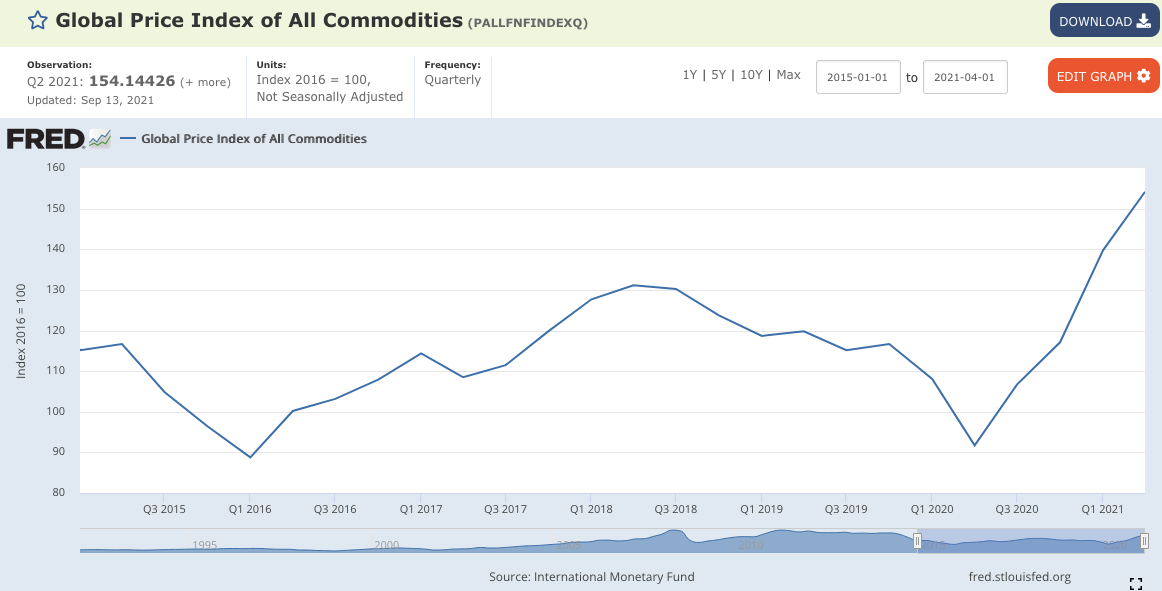This screenshot has height=591, width=1162.
Task: Click the blue legend line marker
Action: [128, 139]
